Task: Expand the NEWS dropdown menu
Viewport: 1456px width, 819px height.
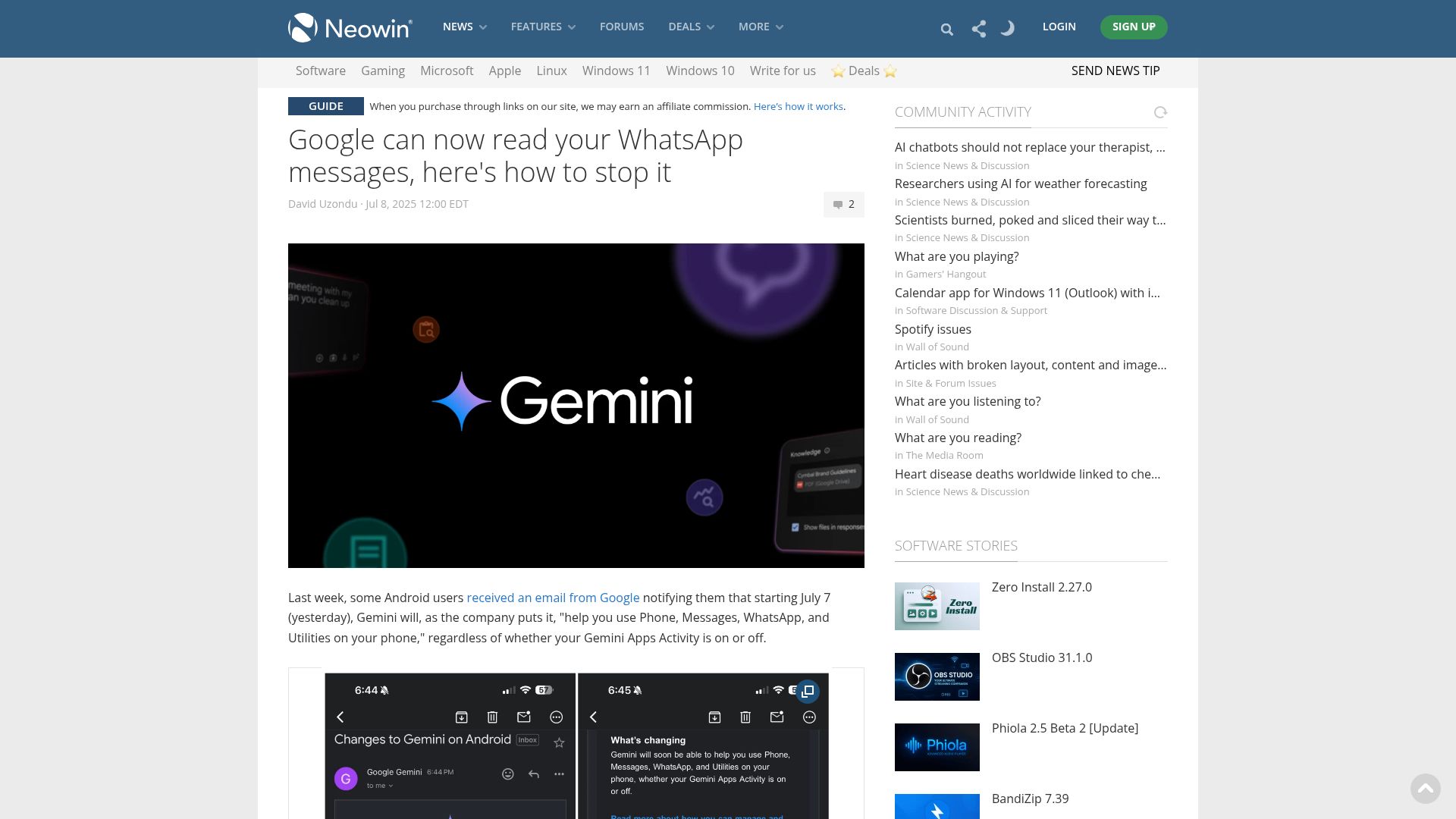Action: coord(465,27)
